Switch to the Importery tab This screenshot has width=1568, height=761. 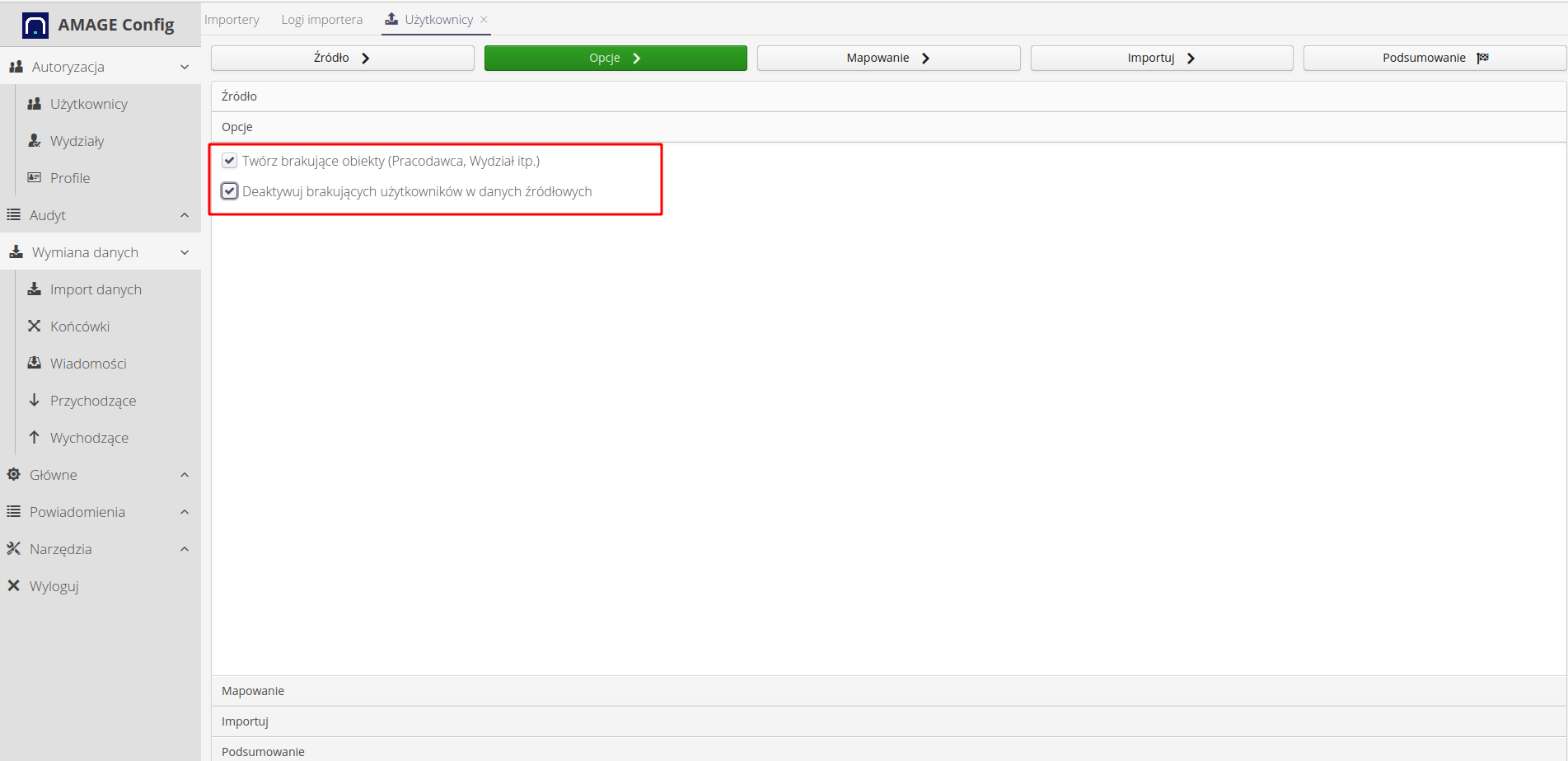tap(232, 20)
